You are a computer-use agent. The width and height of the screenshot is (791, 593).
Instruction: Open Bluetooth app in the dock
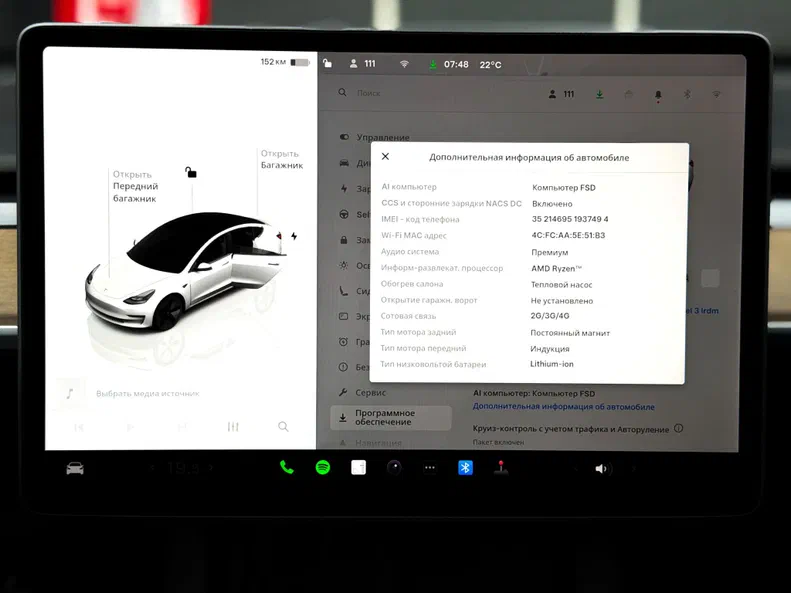point(465,467)
